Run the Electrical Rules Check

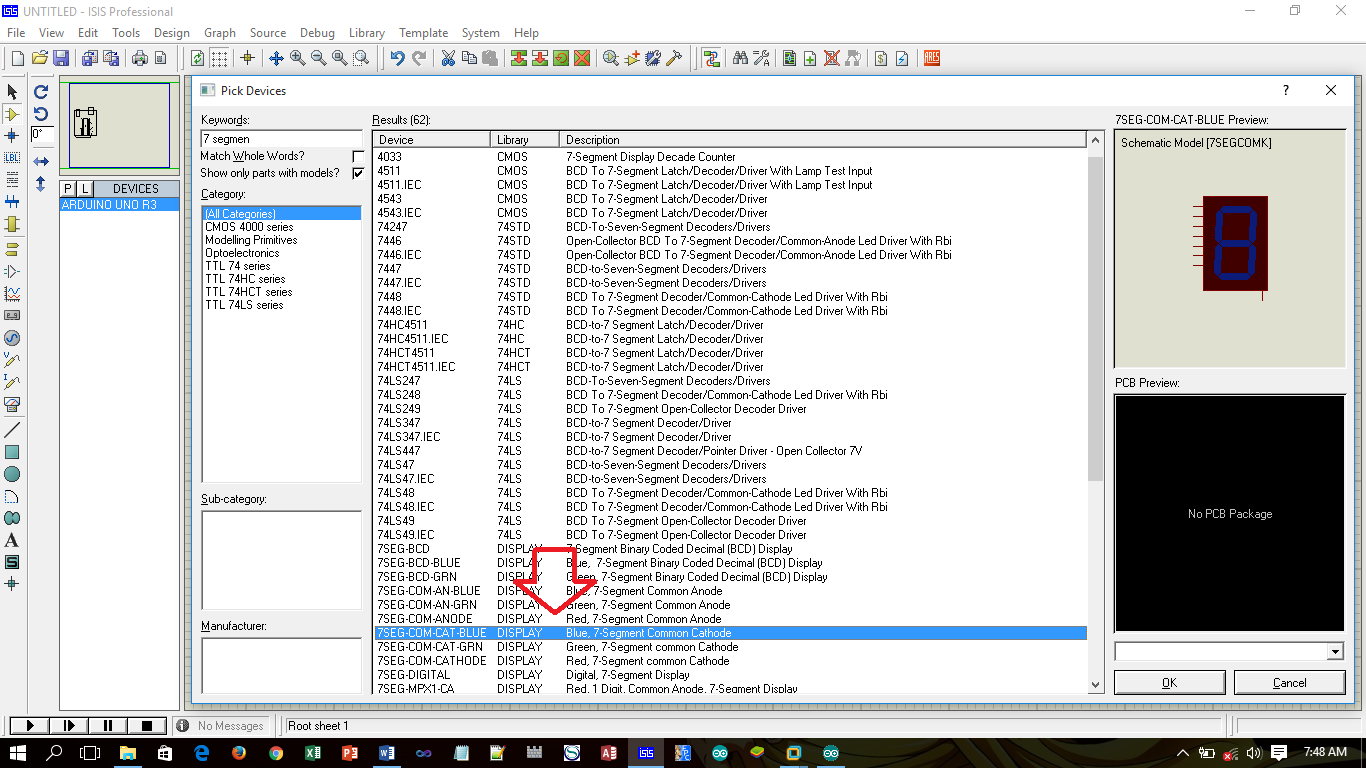click(902, 58)
